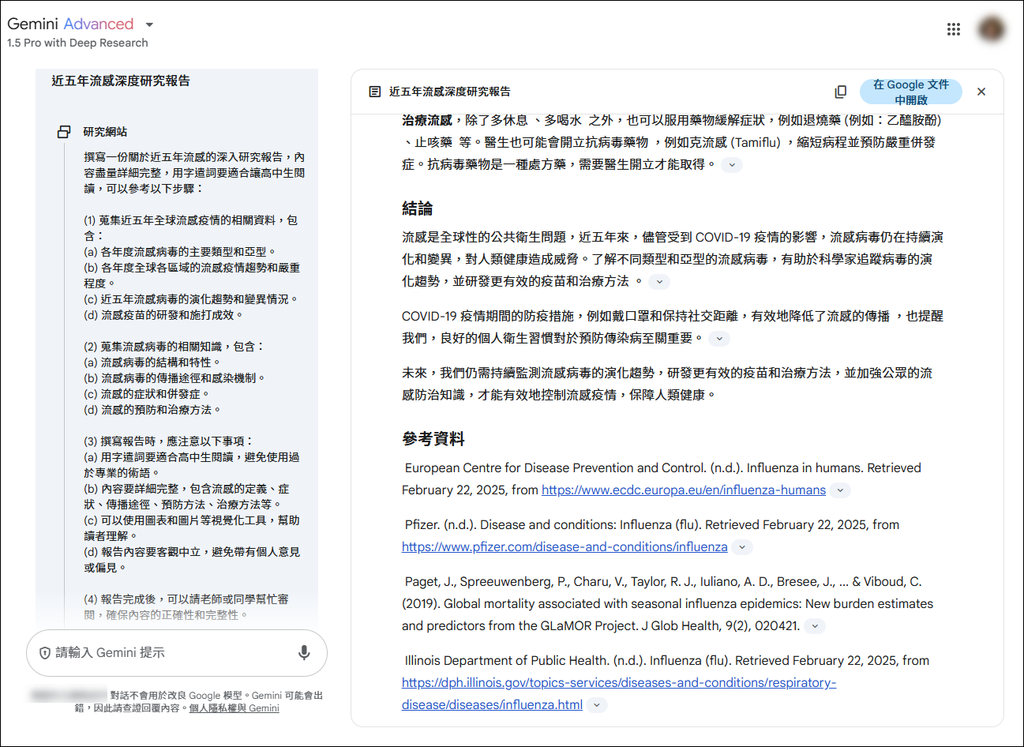The image size is (1024, 747).
Task: Click line (3) 撰寫報告時，應注意以下事項
Action: [168, 441]
